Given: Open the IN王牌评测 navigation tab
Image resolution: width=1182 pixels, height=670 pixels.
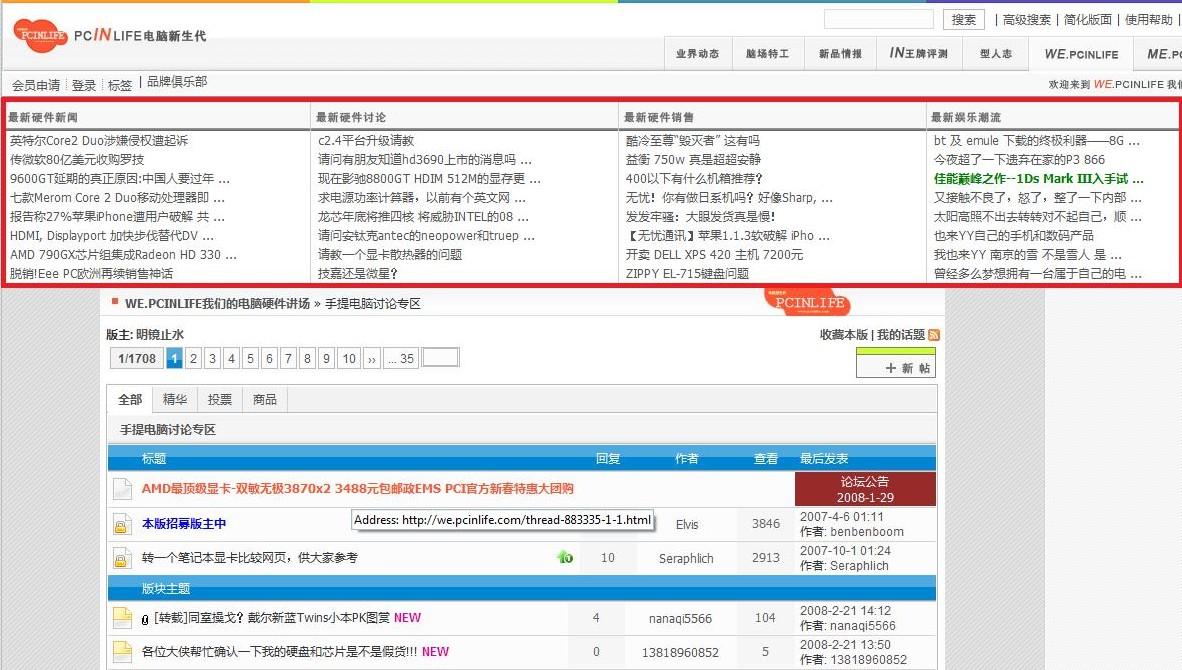Looking at the screenshot, I should (x=918, y=54).
